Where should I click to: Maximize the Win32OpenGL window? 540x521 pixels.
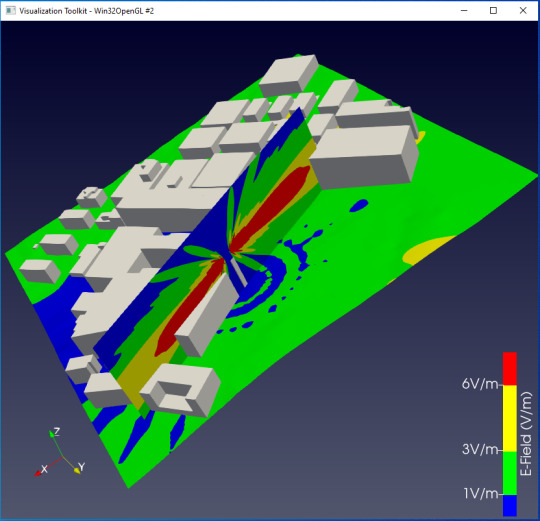click(x=493, y=11)
